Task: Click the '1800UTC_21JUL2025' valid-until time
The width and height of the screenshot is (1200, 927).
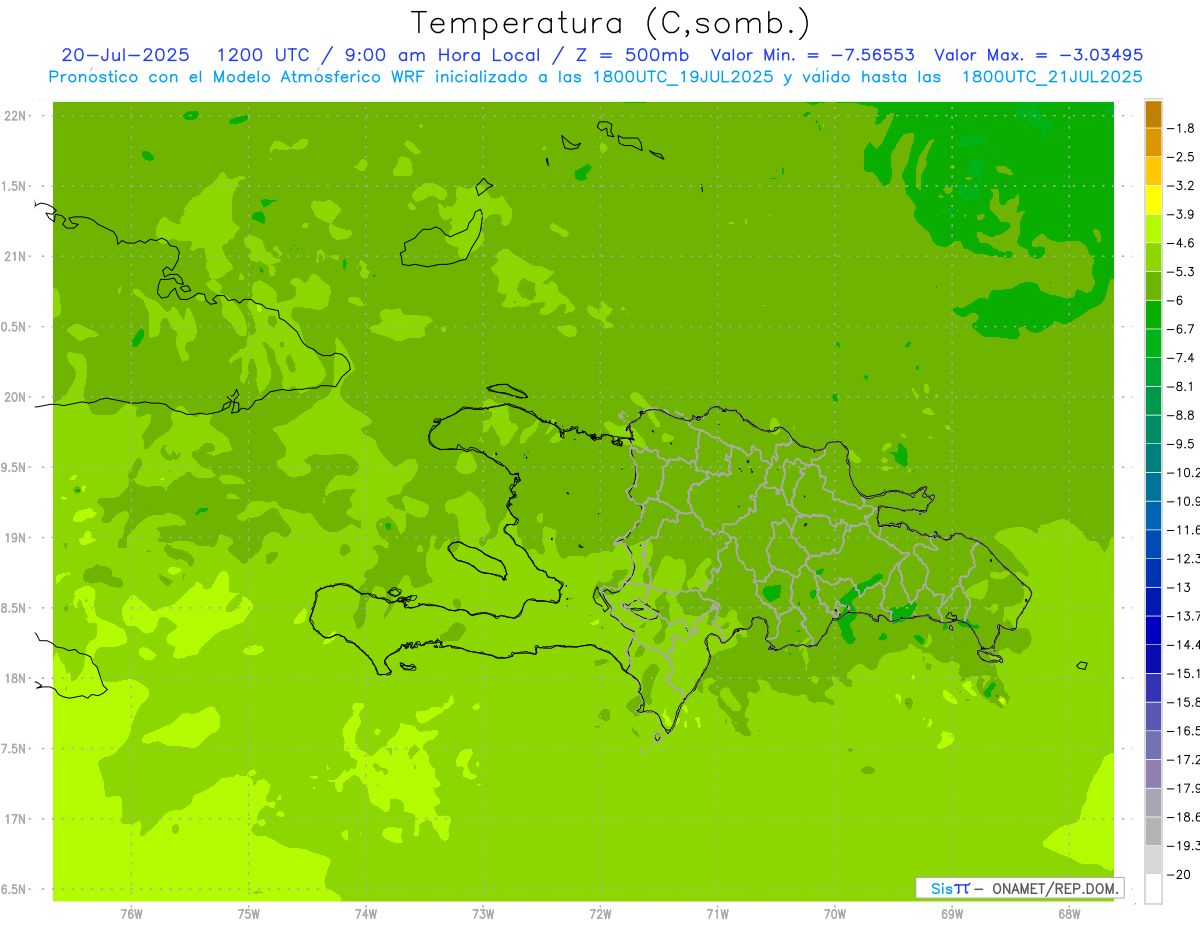Action: point(1052,76)
